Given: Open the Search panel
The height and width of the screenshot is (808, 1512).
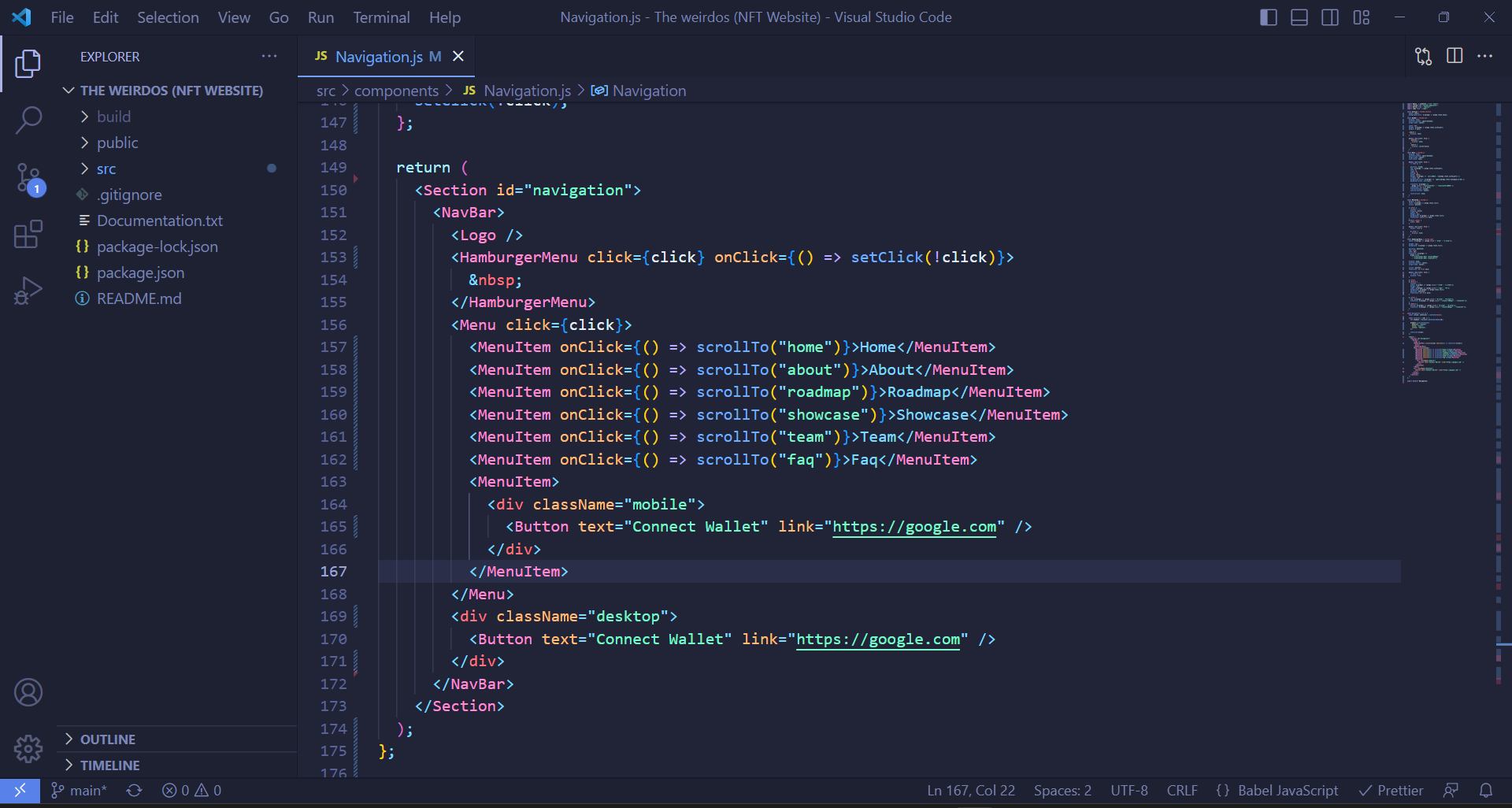Looking at the screenshot, I should pyautogui.click(x=28, y=120).
